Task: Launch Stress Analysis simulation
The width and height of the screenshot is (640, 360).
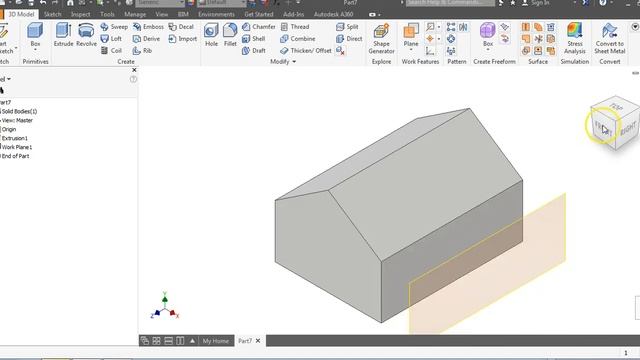Action: click(x=575, y=39)
